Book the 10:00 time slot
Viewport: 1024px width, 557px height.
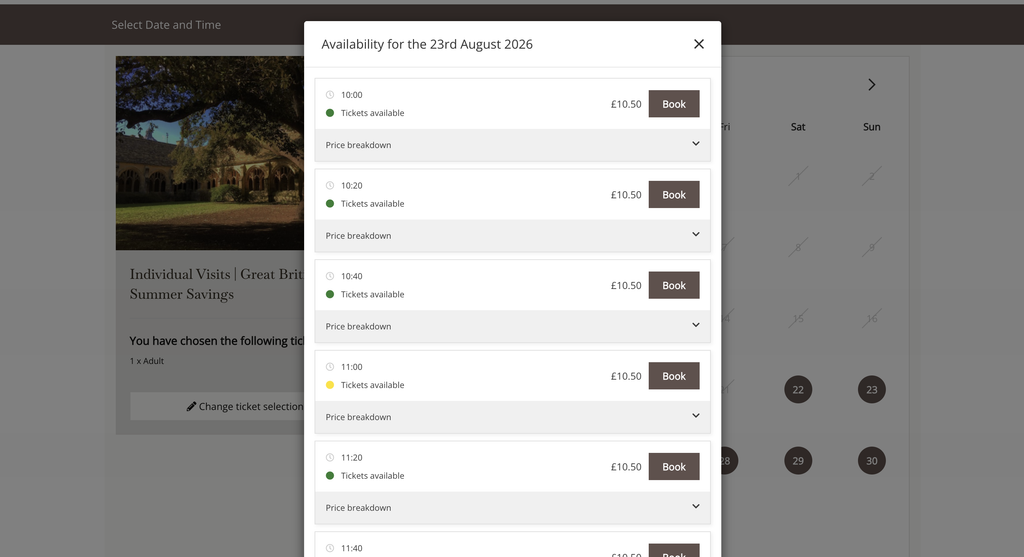click(x=674, y=104)
